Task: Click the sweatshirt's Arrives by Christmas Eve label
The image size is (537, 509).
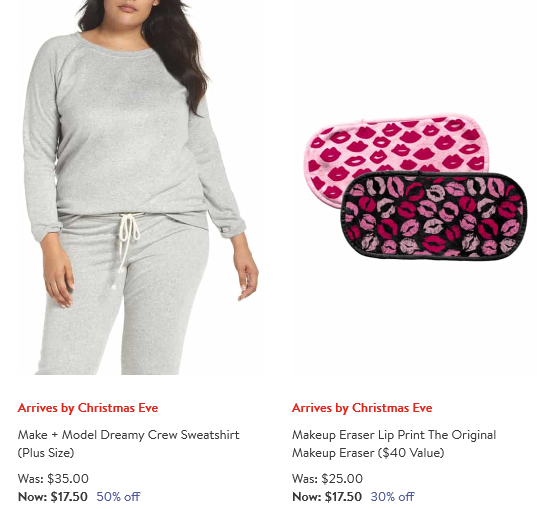Action: [x=88, y=408]
